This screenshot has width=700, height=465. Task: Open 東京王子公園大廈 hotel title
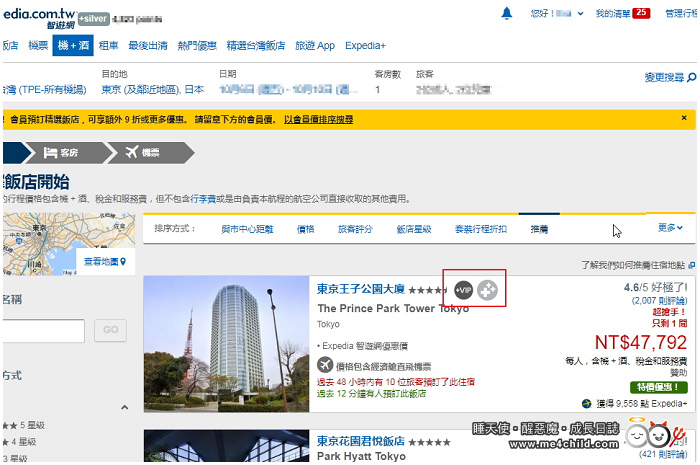361,289
